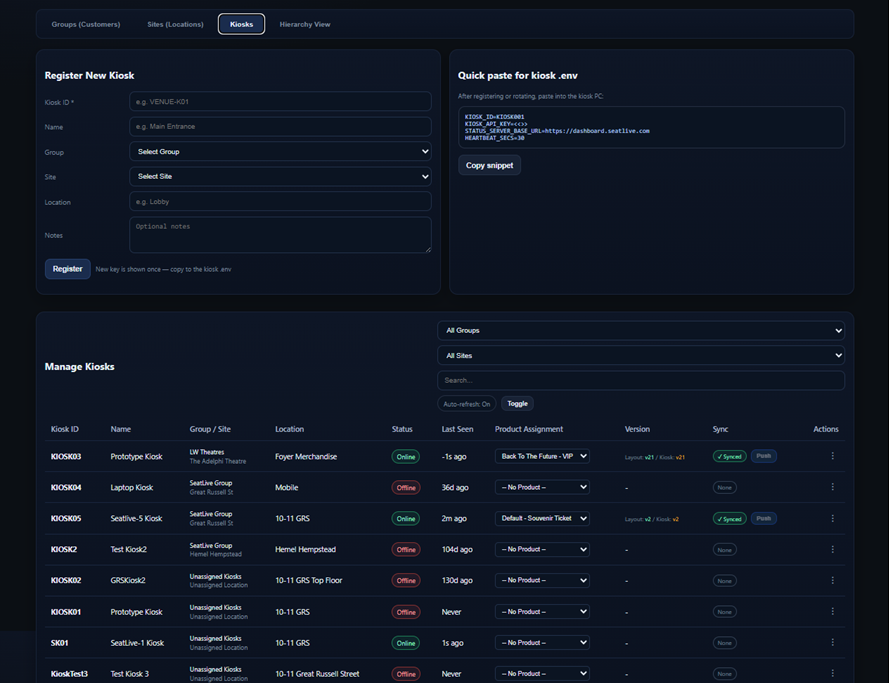Open three-dot menu for KIOSK2 row
Image resolution: width=889 pixels, height=683 pixels.
(x=832, y=549)
